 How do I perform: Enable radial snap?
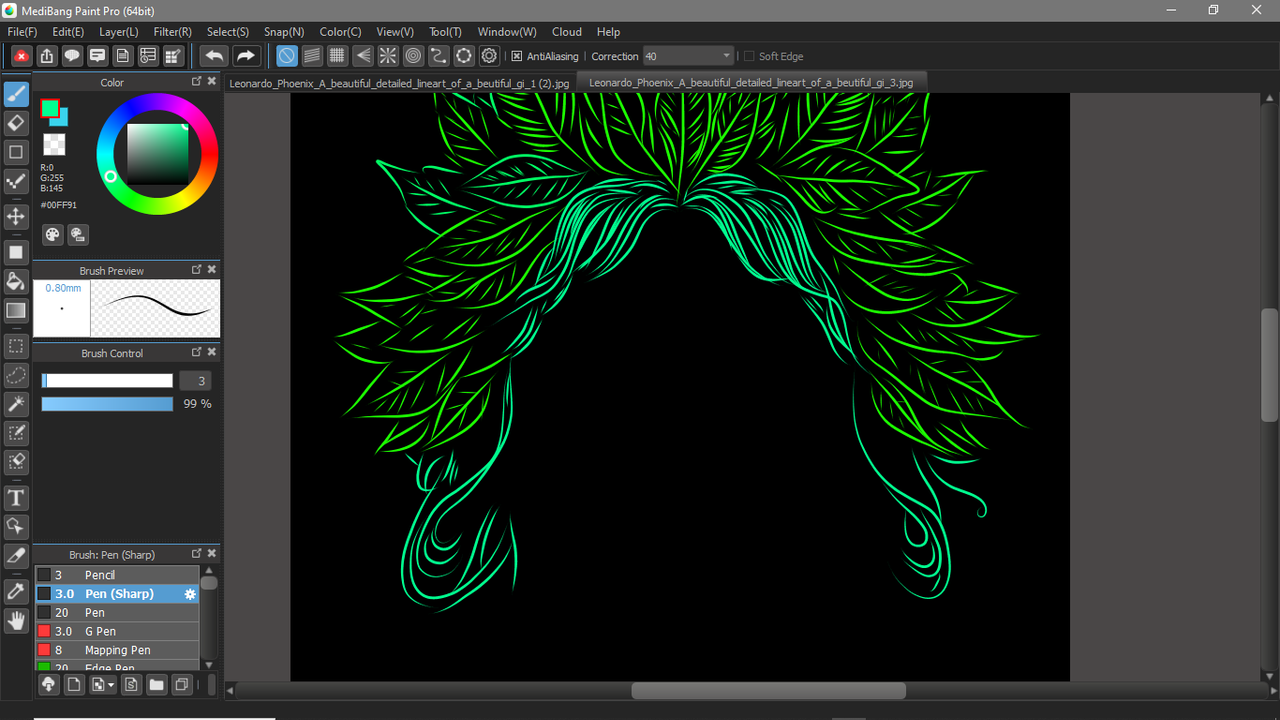tap(388, 56)
